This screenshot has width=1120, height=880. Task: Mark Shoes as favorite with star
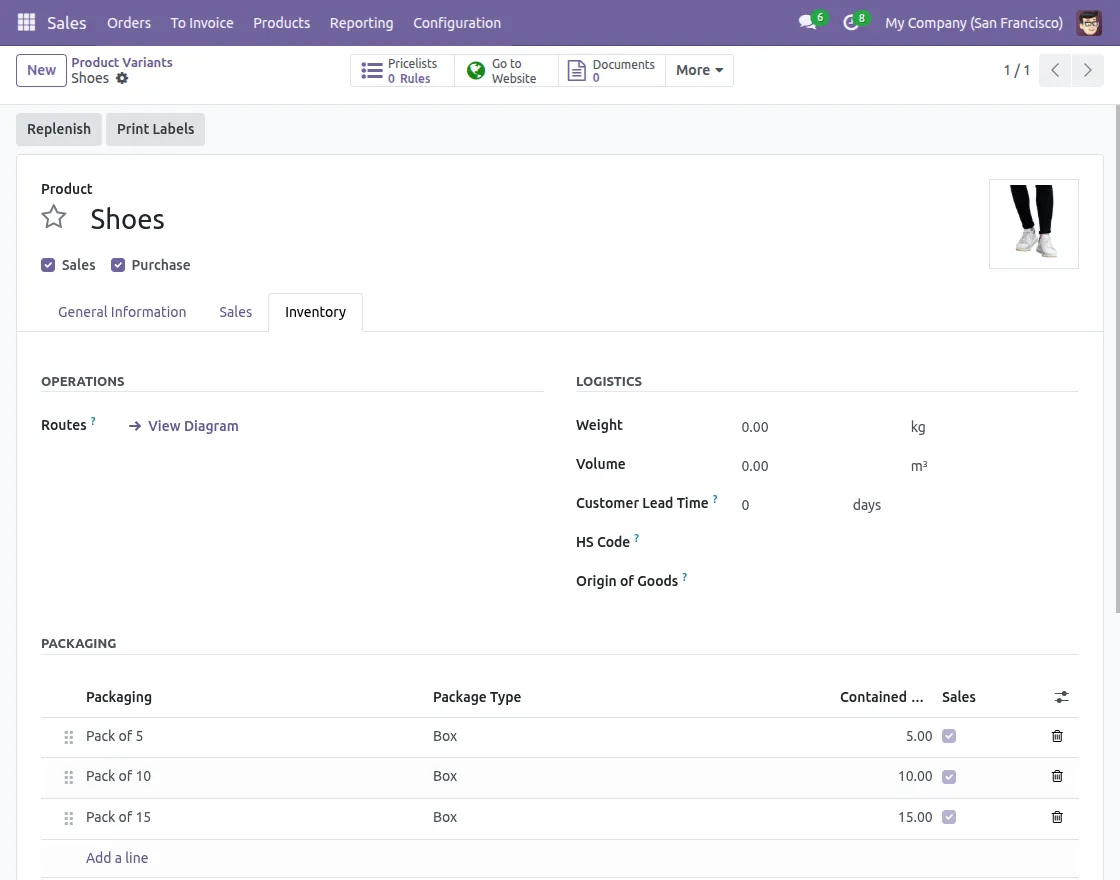(x=54, y=217)
